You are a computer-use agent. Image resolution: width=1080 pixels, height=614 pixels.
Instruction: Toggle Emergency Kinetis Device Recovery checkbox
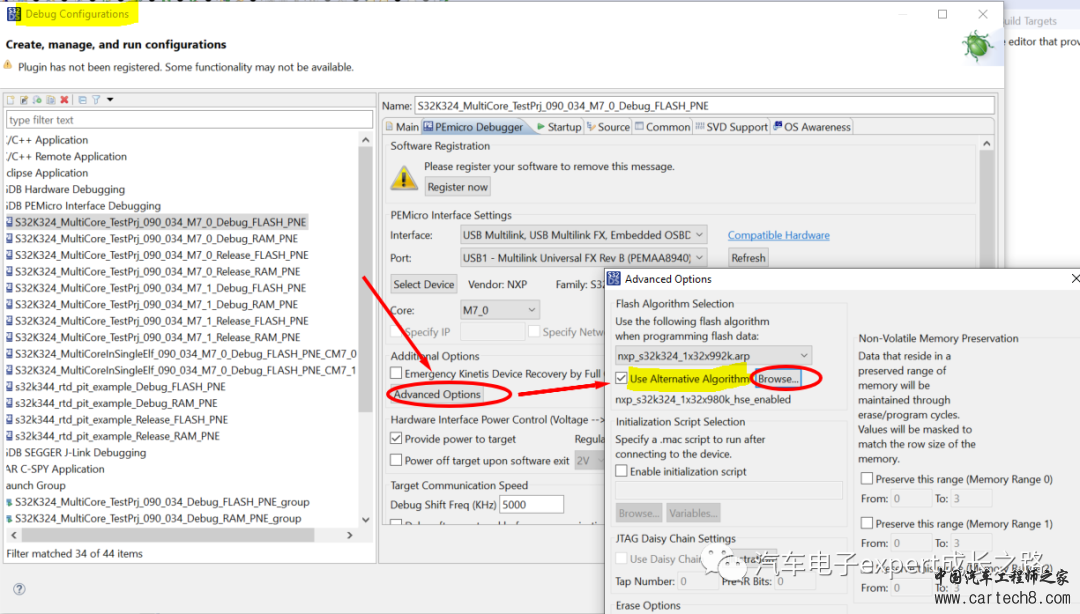[x=396, y=373]
